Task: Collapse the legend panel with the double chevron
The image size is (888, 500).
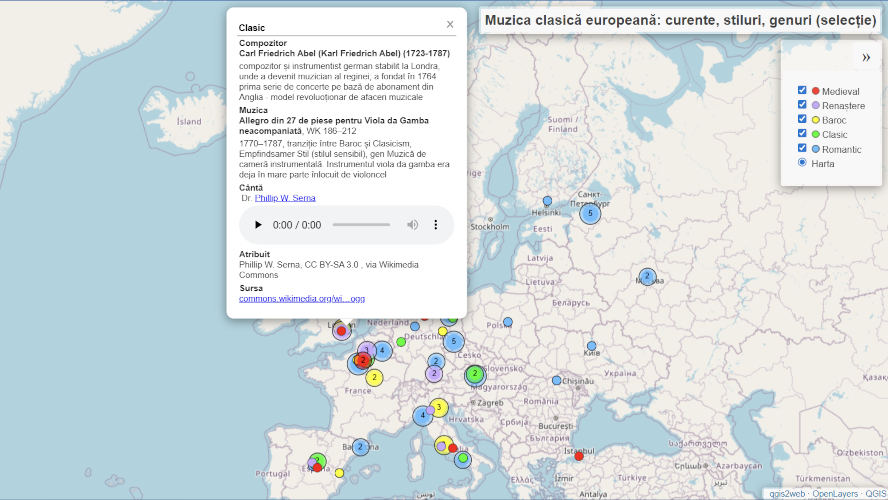Action: (866, 57)
